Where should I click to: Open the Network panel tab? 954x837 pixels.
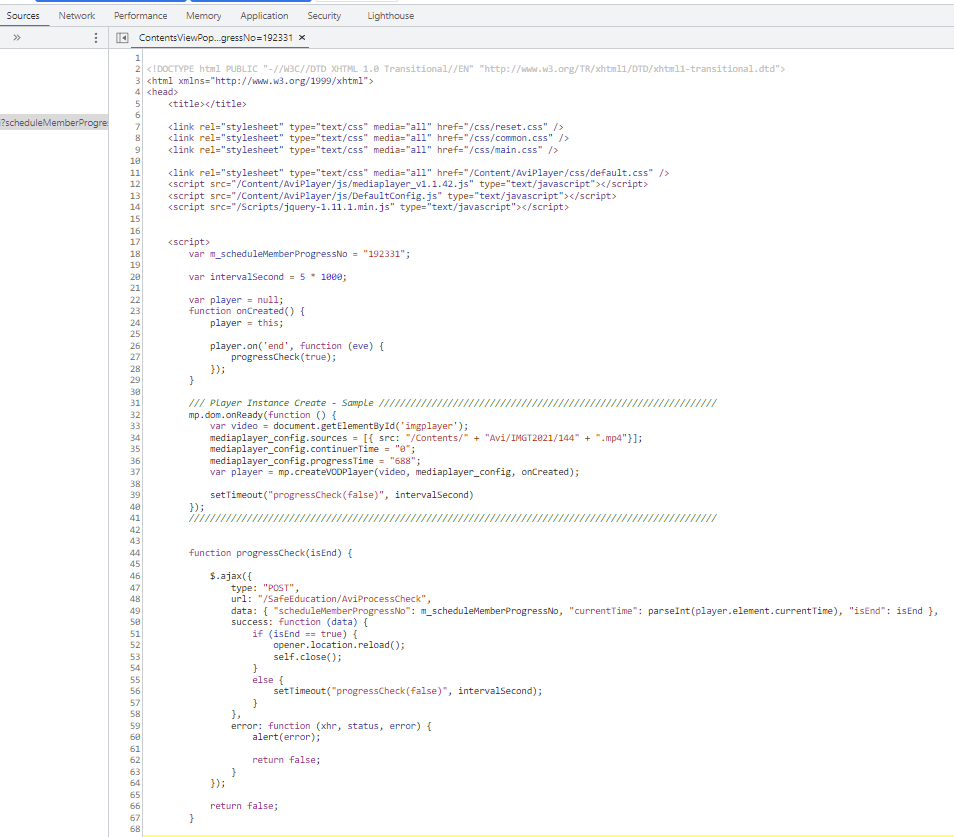click(x=77, y=16)
